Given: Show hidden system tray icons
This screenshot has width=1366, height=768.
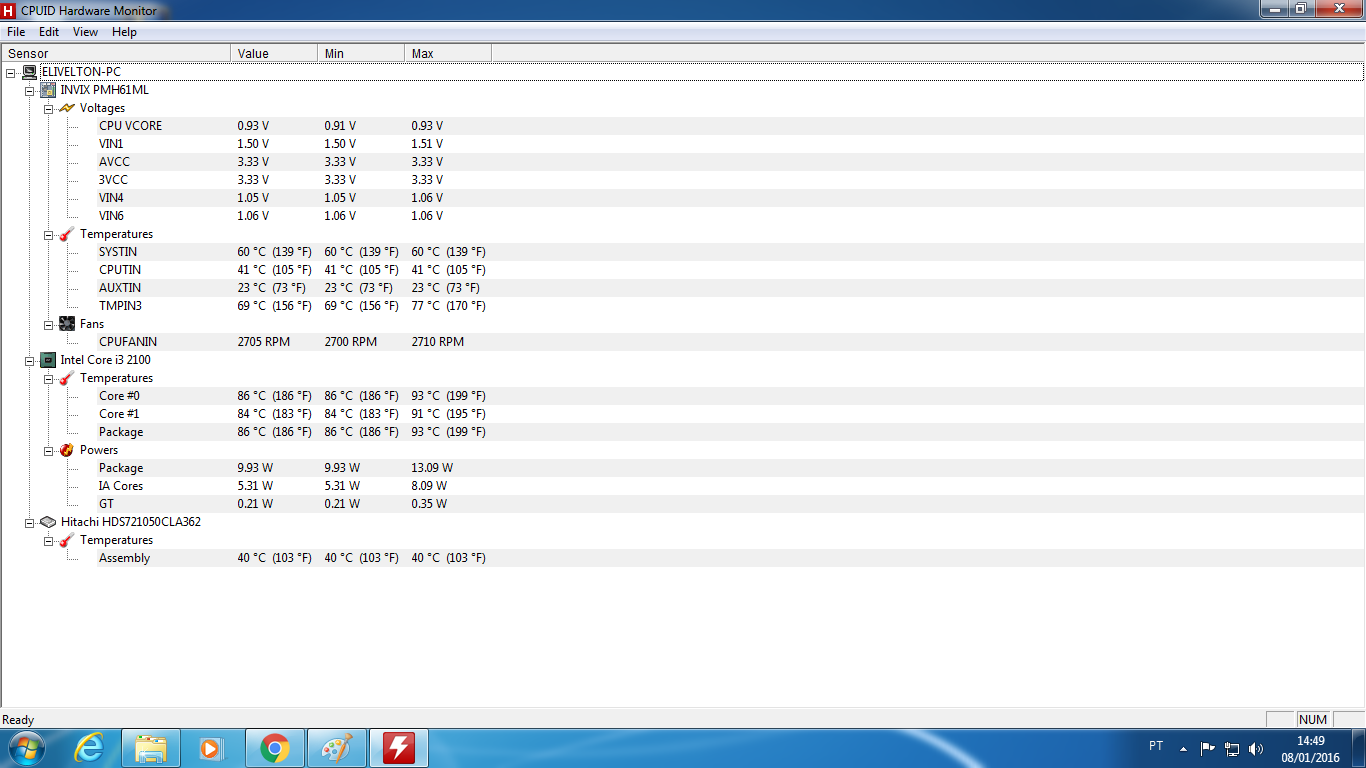Looking at the screenshot, I should (x=1184, y=748).
